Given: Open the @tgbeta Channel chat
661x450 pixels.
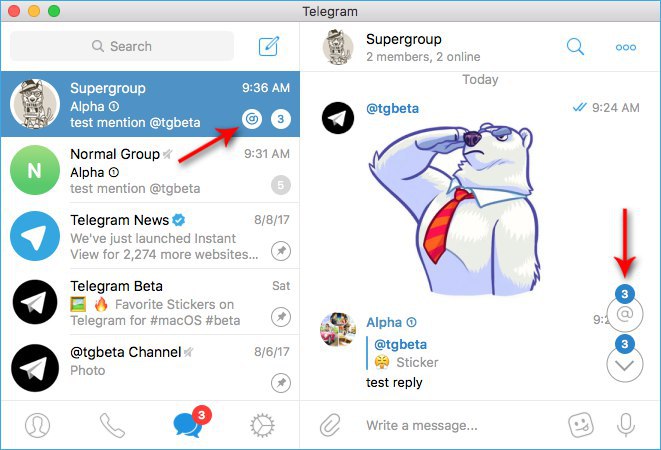Looking at the screenshot, I should (150, 367).
